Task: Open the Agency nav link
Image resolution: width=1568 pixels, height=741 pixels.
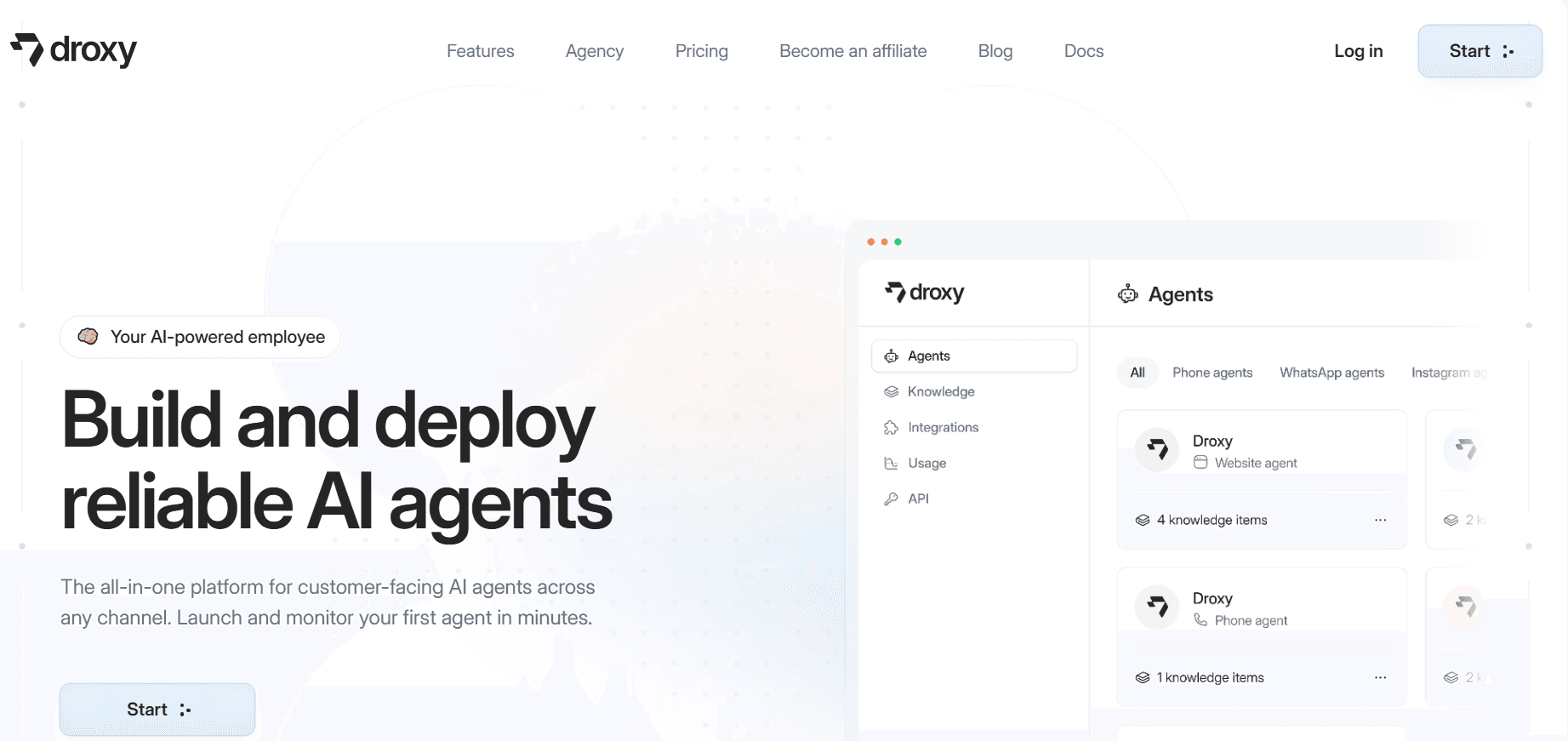Action: click(595, 51)
